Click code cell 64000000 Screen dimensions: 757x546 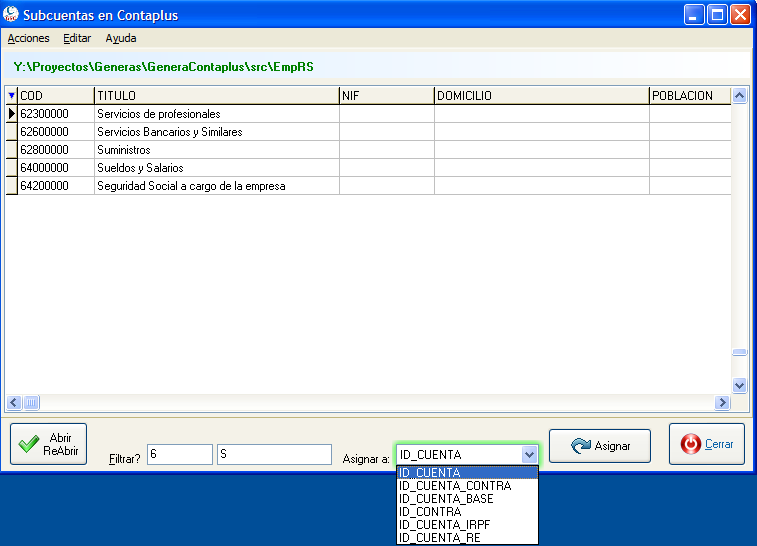56,168
